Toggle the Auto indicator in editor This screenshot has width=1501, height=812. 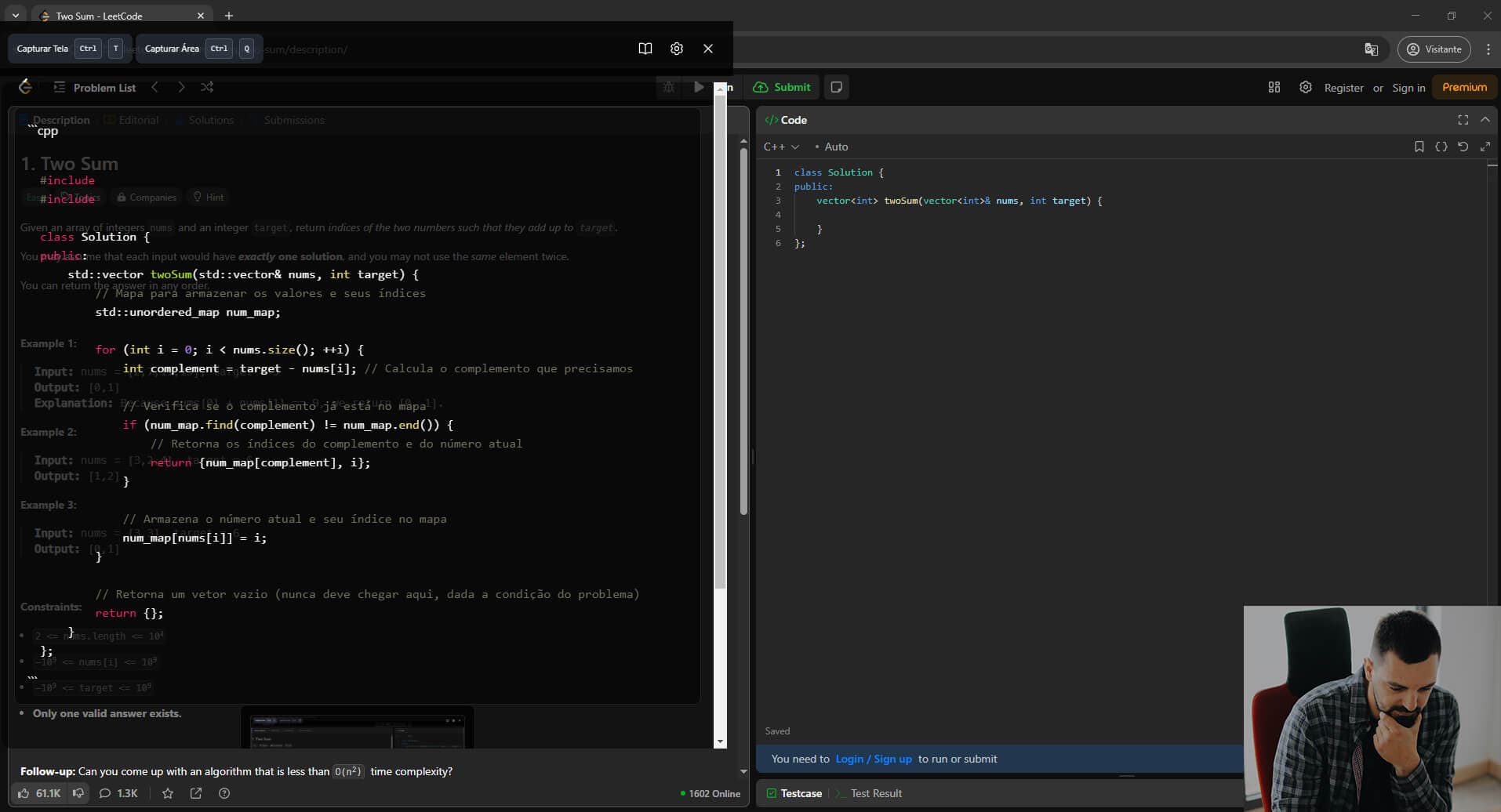pos(831,147)
